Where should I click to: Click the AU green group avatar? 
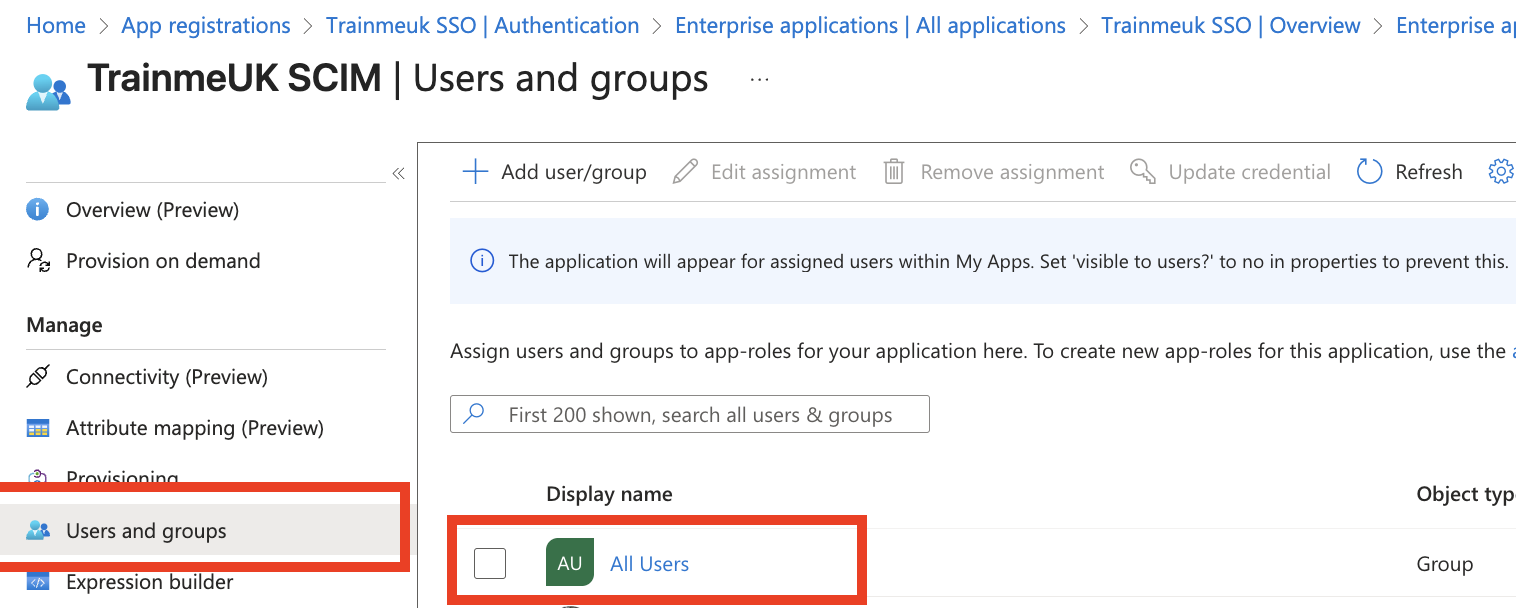[x=569, y=563]
